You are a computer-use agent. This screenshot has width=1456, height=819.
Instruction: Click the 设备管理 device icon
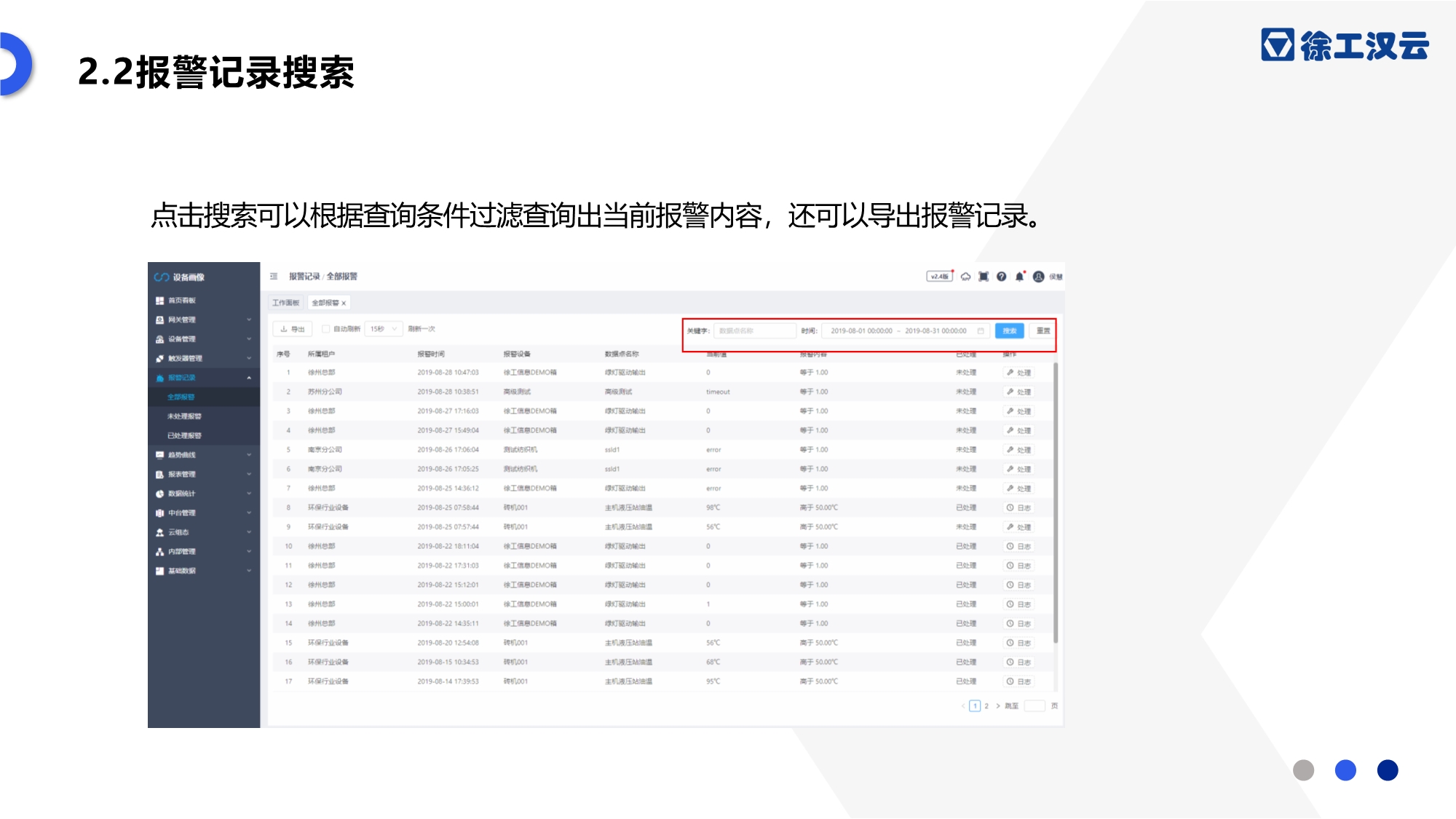click(159, 339)
